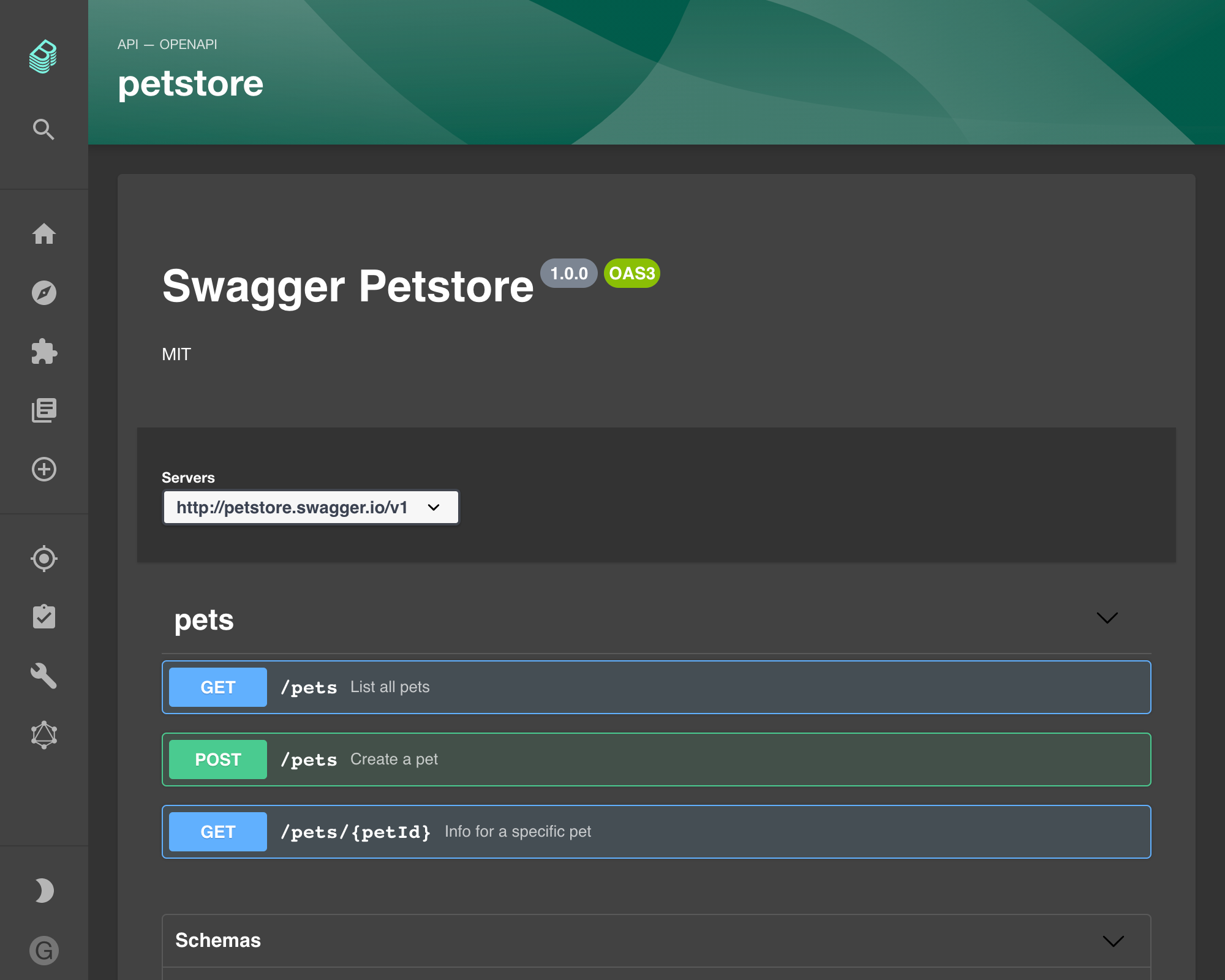1225x980 pixels.
Task: Collapse the Schemas section chevron
Action: 1113,941
